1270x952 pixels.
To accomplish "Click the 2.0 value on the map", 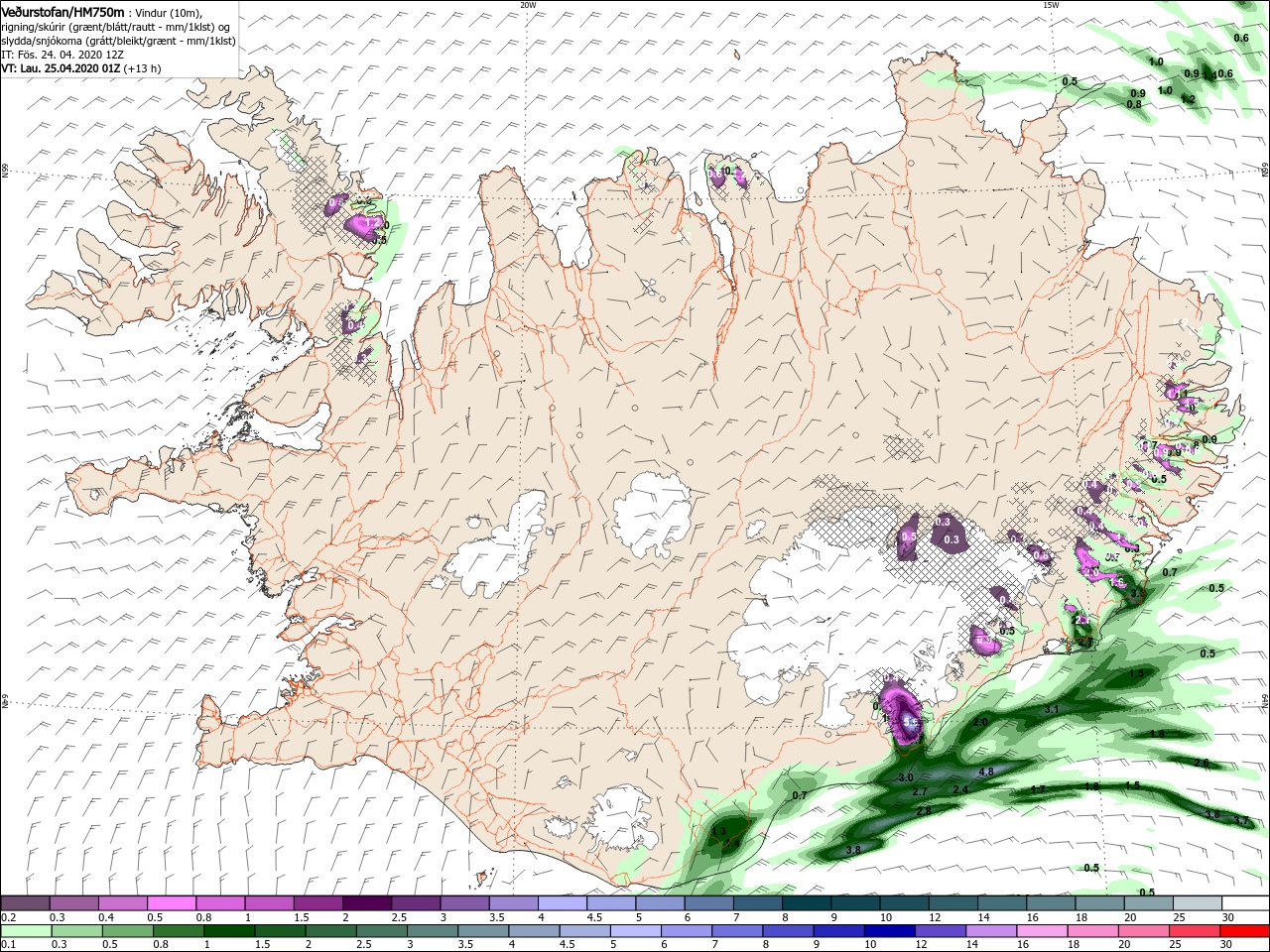I will pos(981,722).
